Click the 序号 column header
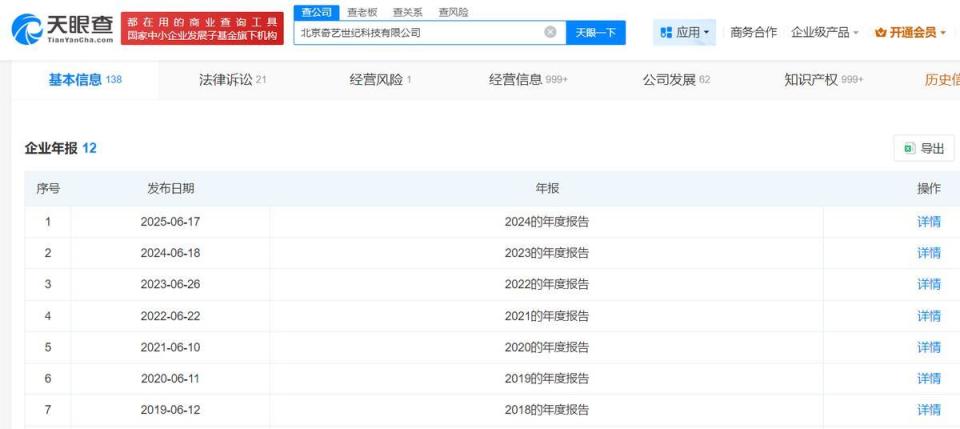This screenshot has width=960, height=429. tap(48, 188)
